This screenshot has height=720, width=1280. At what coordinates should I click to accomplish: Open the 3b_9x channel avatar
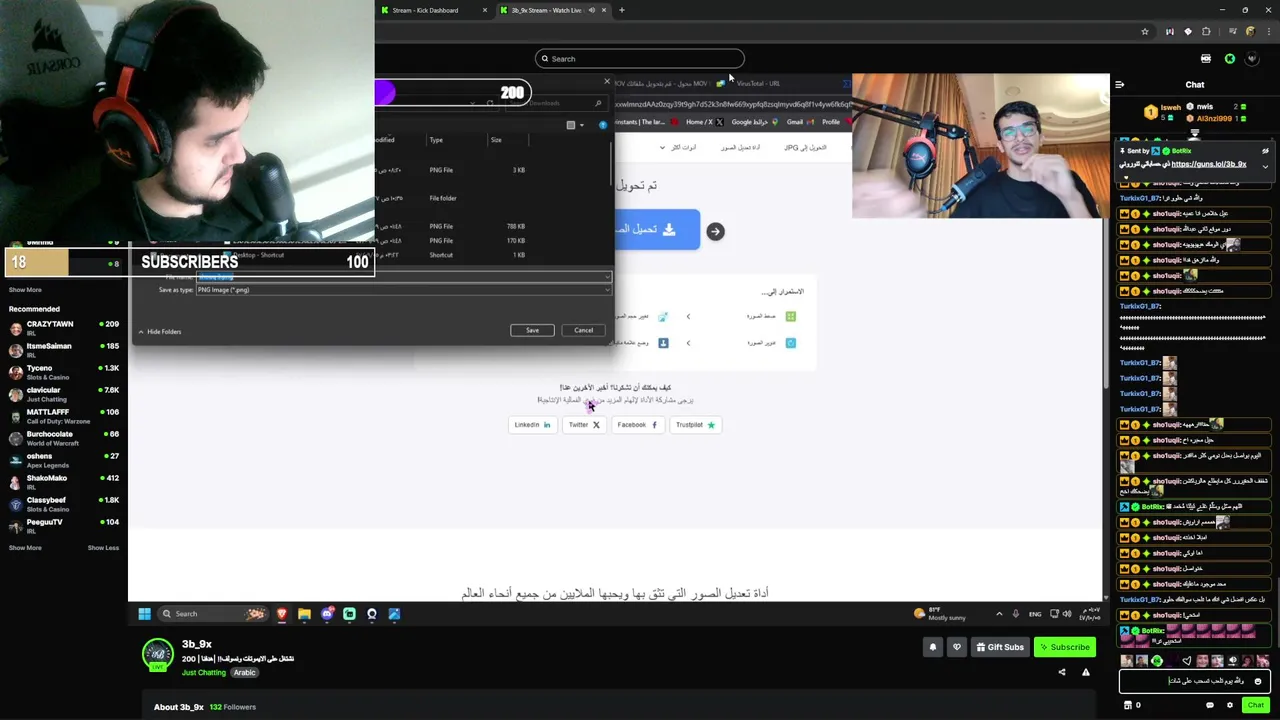(x=157, y=654)
